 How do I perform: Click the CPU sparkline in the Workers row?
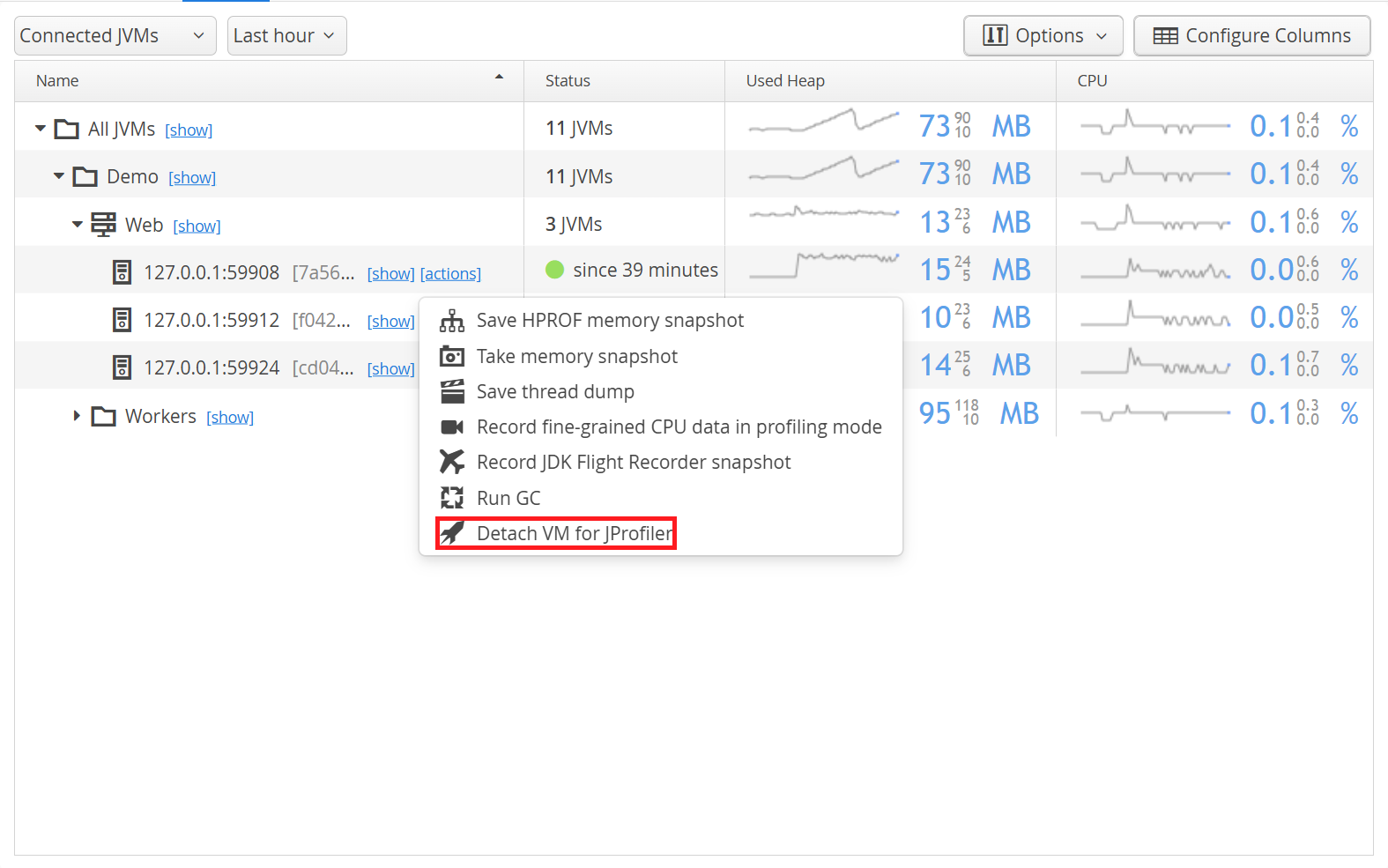(x=1155, y=412)
